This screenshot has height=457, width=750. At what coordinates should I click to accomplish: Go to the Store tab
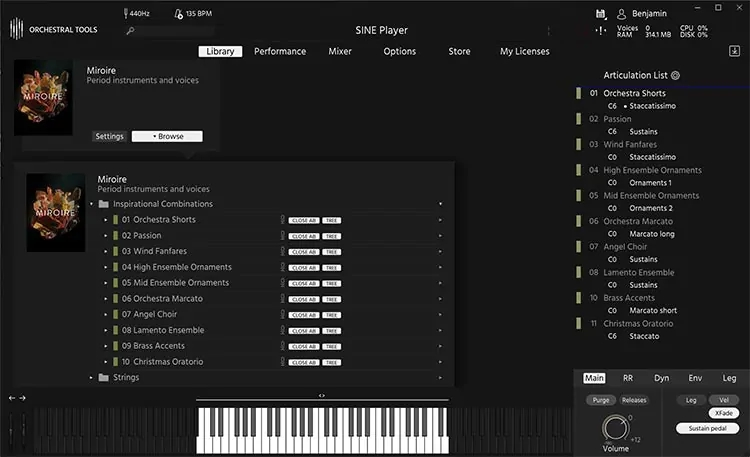click(x=459, y=51)
